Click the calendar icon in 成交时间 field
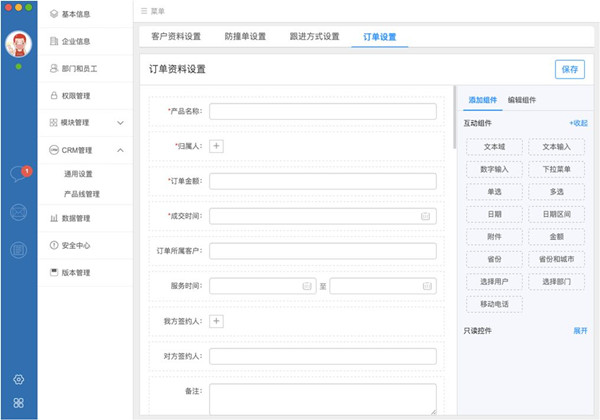This screenshot has height=420, width=600. coord(425,216)
